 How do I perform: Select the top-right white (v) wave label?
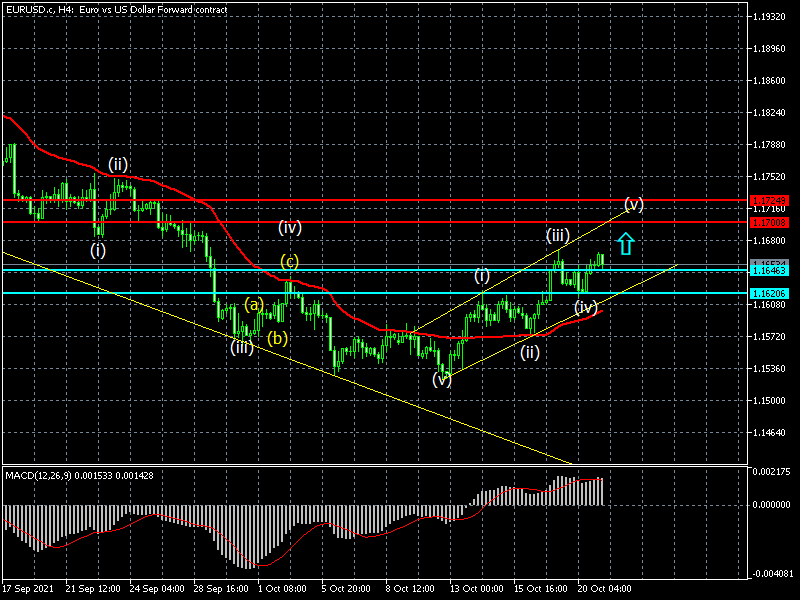click(x=634, y=205)
